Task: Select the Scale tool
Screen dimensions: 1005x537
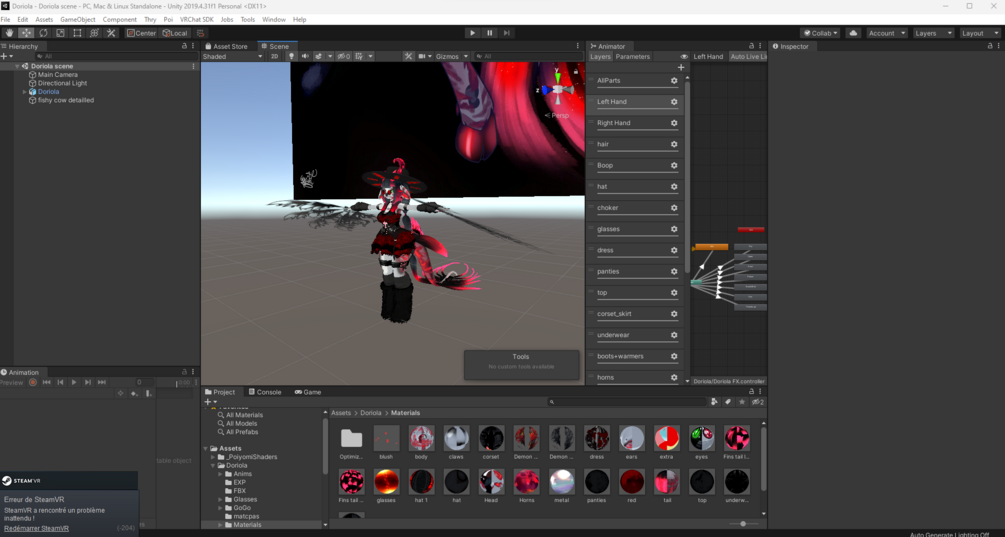Action: [x=60, y=33]
